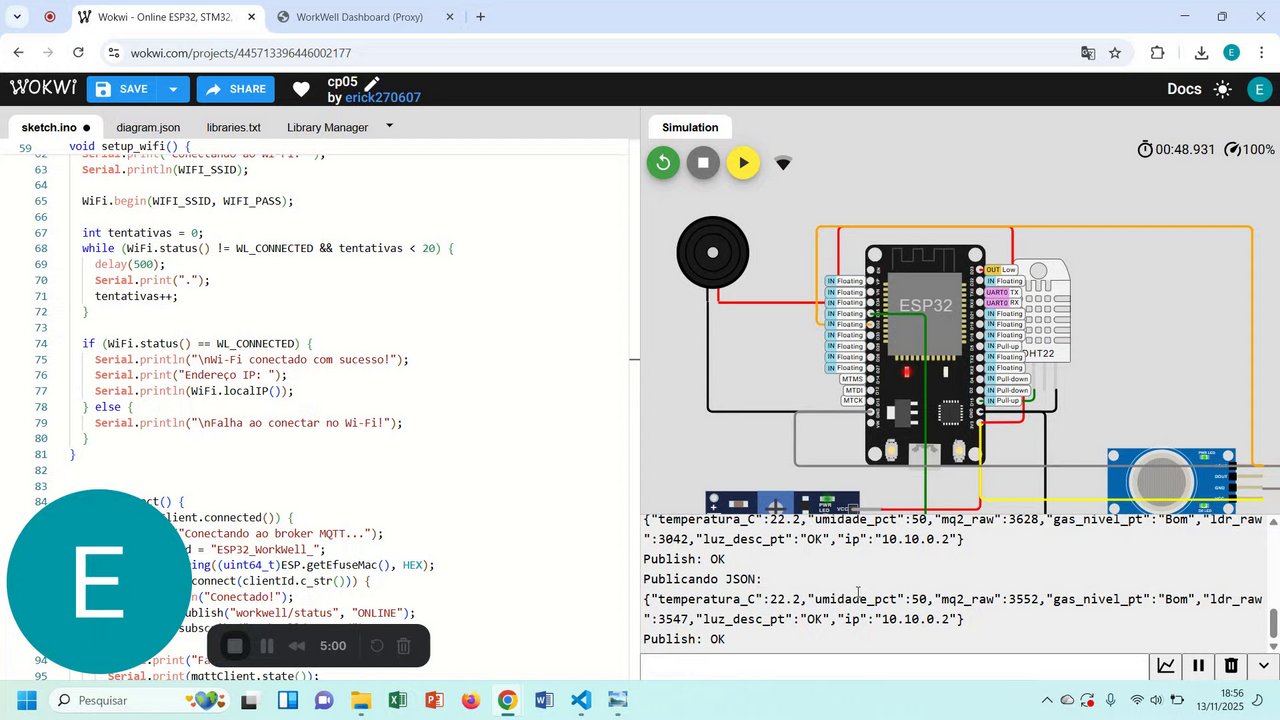Click the serial monitor scrollbar
Image resolution: width=1280 pixels, height=720 pixels.
click(x=1273, y=624)
